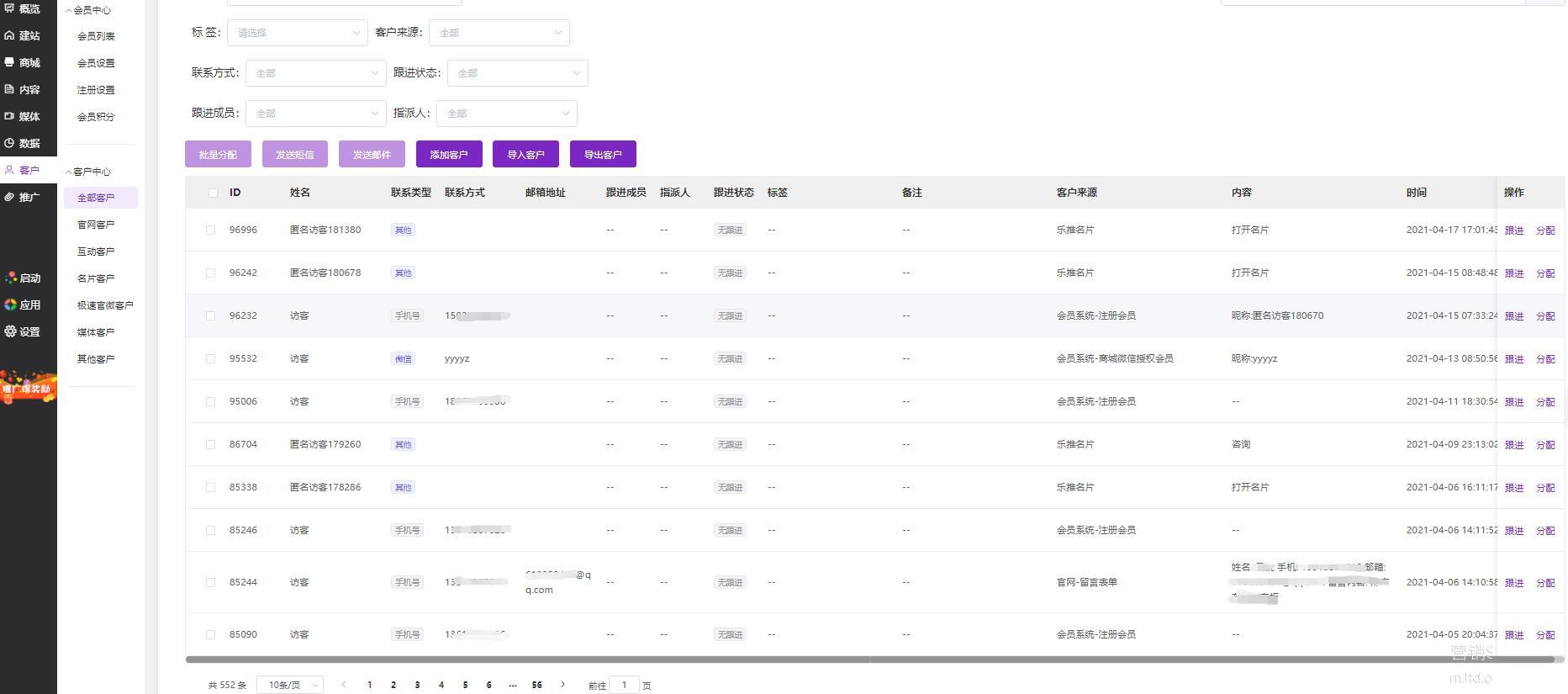
Task: Open 会员列表 in the member center menu
Action: tap(96, 36)
